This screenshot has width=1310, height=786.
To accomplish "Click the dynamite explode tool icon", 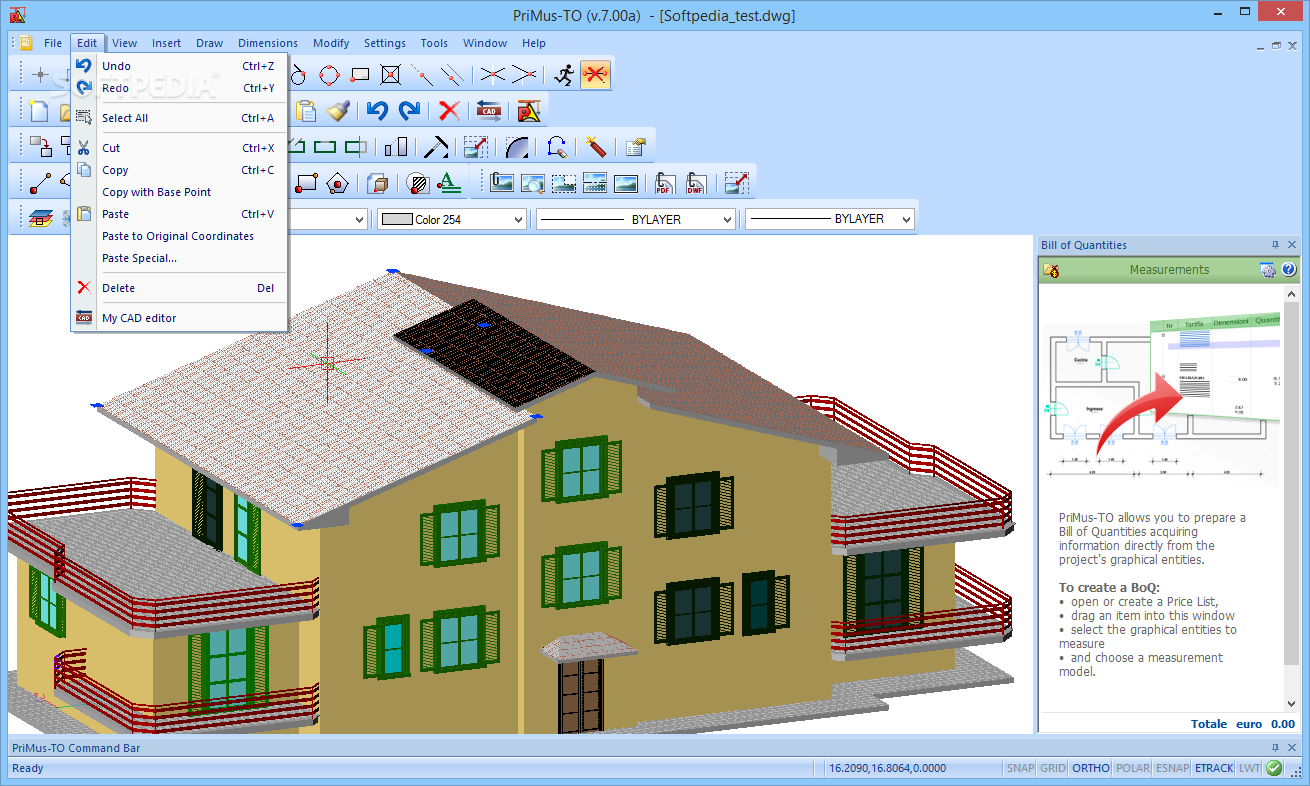I will click(597, 147).
